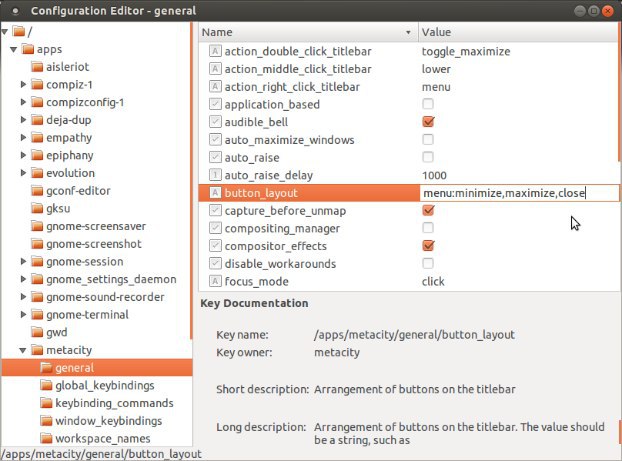Click the key list vertical scrollbar

tap(620, 92)
